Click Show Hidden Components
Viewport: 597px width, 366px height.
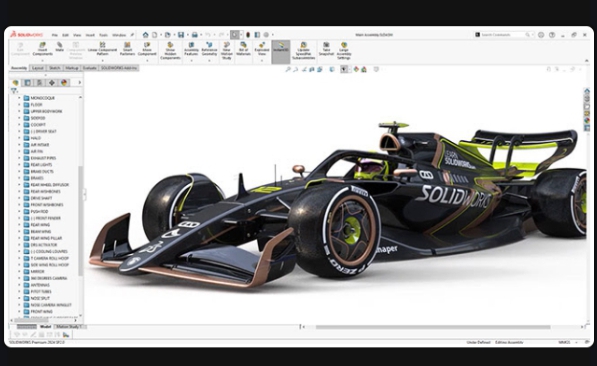[170, 51]
